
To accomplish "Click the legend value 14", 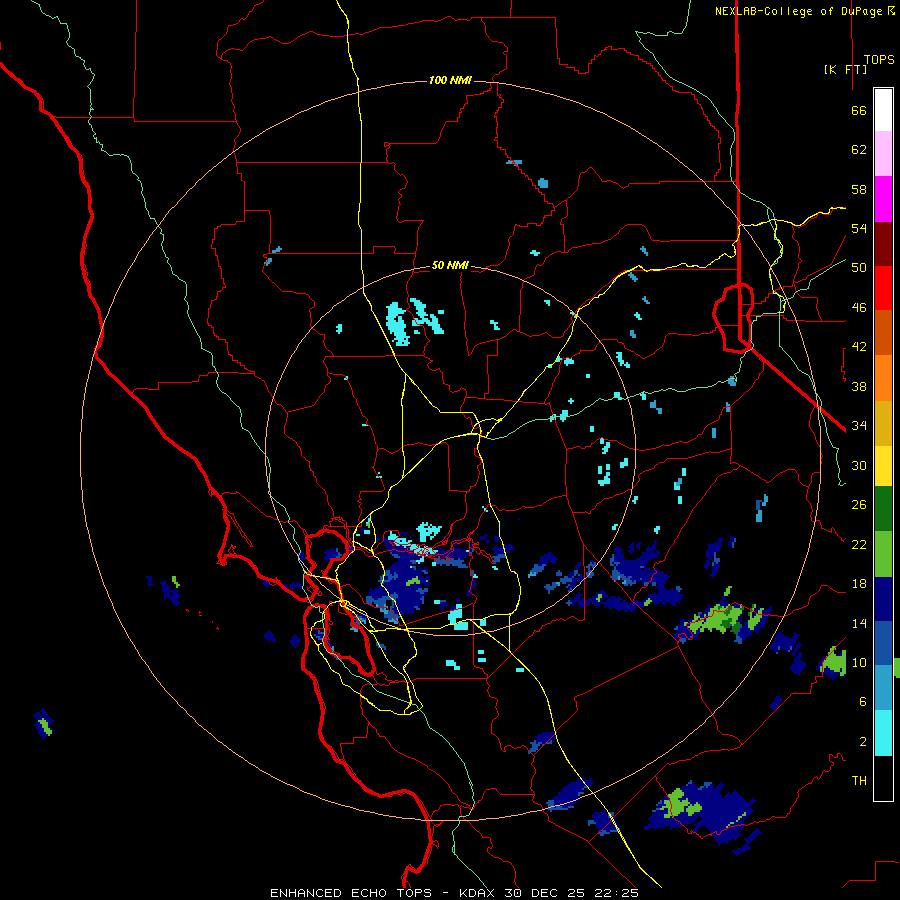I will pos(859,623).
